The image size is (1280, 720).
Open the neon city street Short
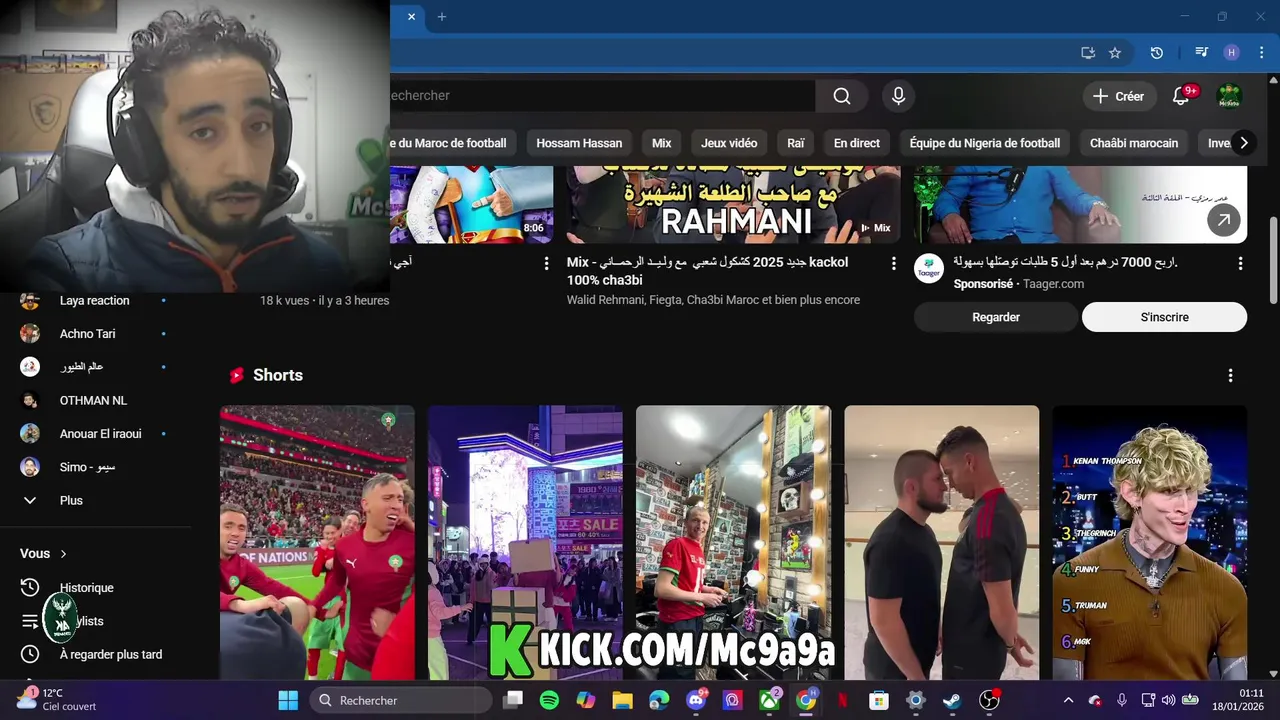pyautogui.click(x=525, y=542)
